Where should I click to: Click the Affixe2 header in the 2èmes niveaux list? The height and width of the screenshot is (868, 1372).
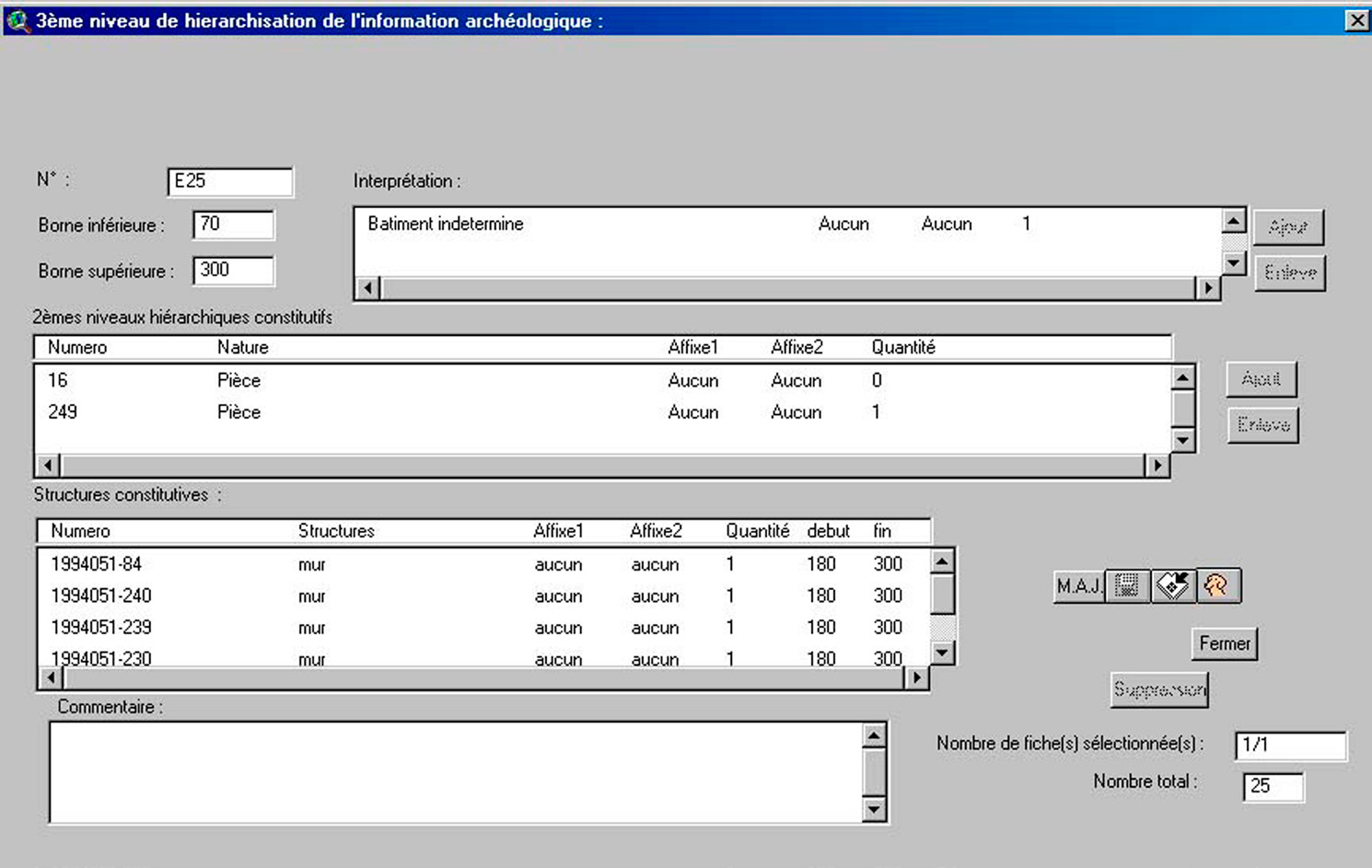796,347
